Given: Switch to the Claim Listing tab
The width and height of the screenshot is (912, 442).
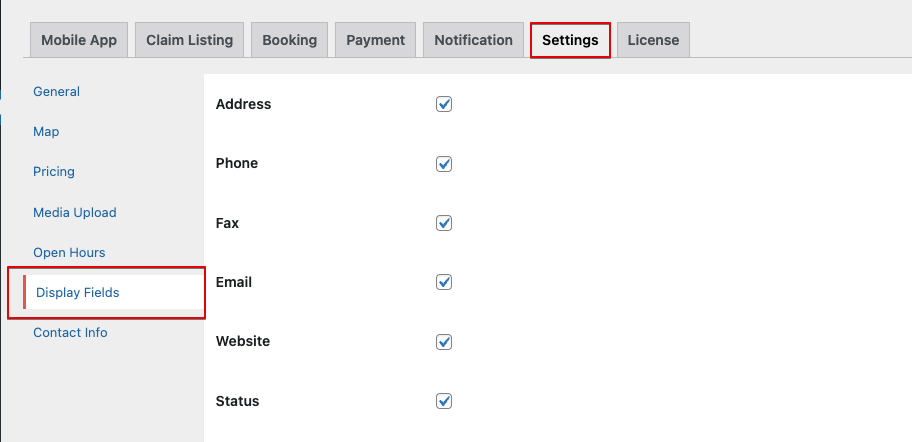Looking at the screenshot, I should [x=190, y=40].
